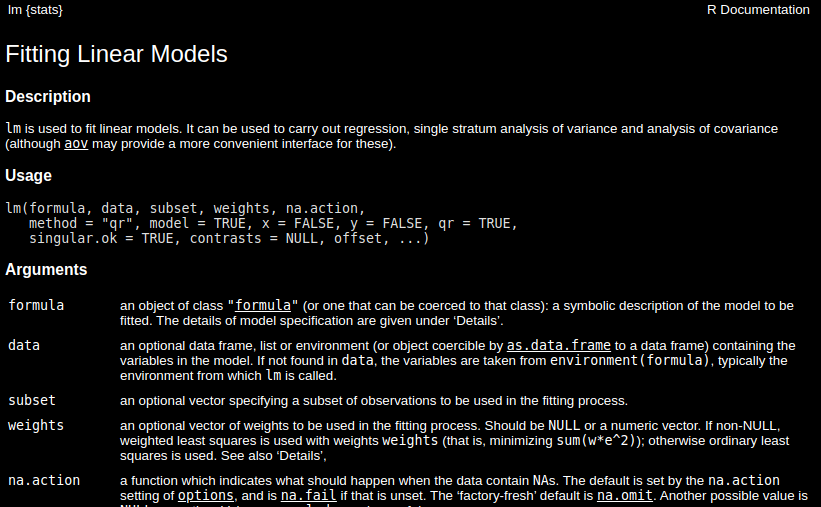Screen dimensions: 821x507
Task: Open the aov help link
Action: (x=76, y=144)
